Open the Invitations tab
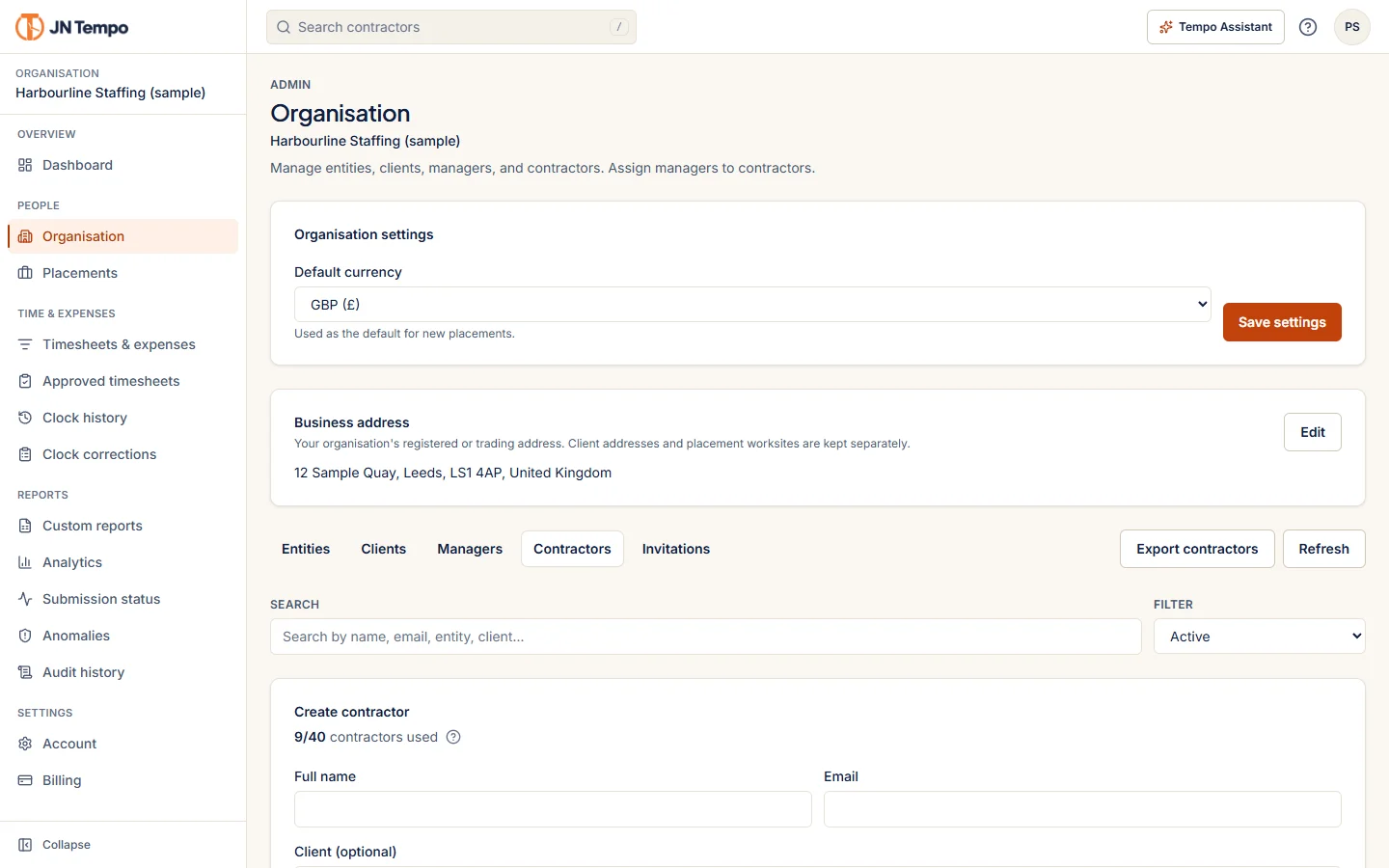The height and width of the screenshot is (868, 1389). [x=676, y=549]
